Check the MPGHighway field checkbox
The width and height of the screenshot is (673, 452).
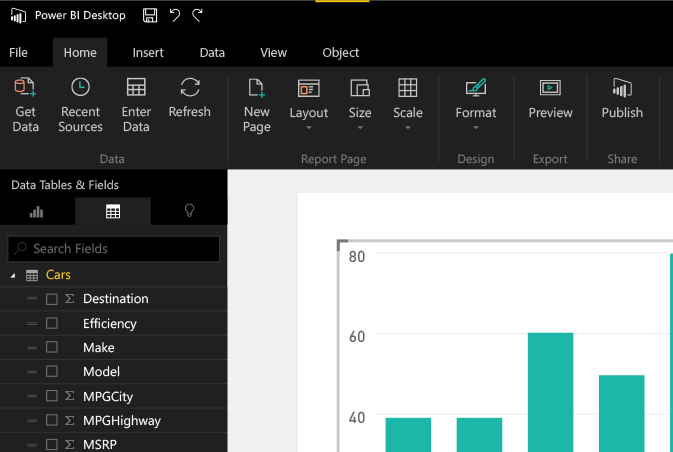pos(52,420)
